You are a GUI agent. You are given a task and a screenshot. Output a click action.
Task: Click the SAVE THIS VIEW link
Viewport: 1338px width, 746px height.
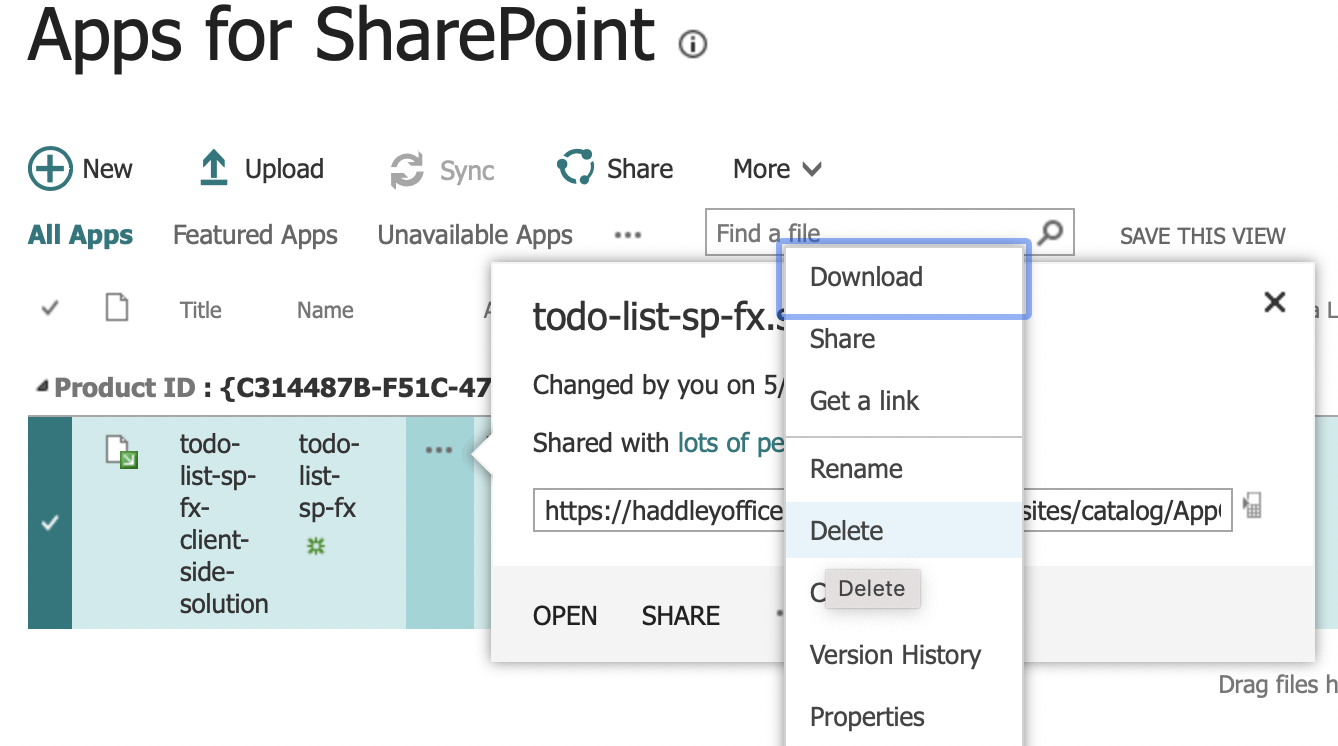(1202, 237)
